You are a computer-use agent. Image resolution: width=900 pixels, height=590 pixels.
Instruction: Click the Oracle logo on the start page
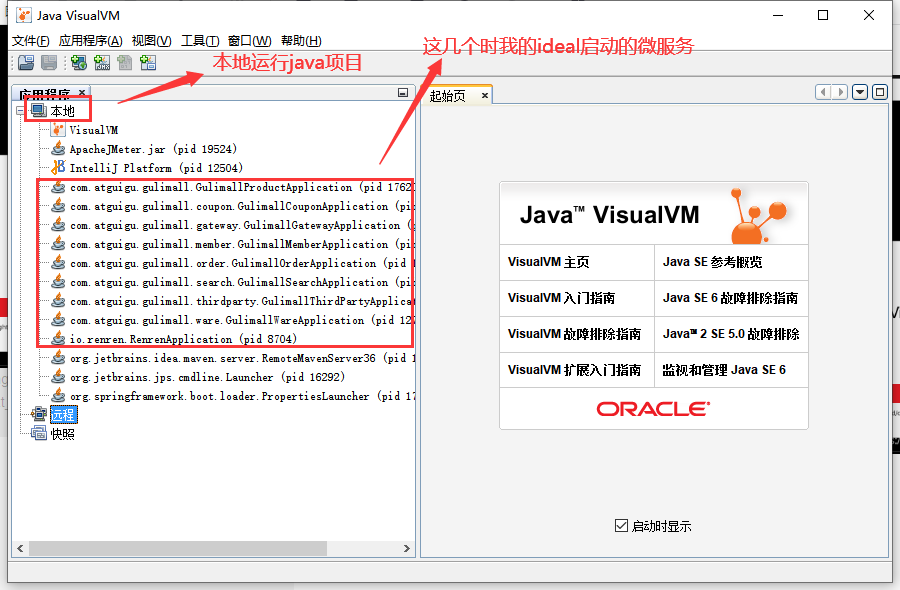coord(652,408)
